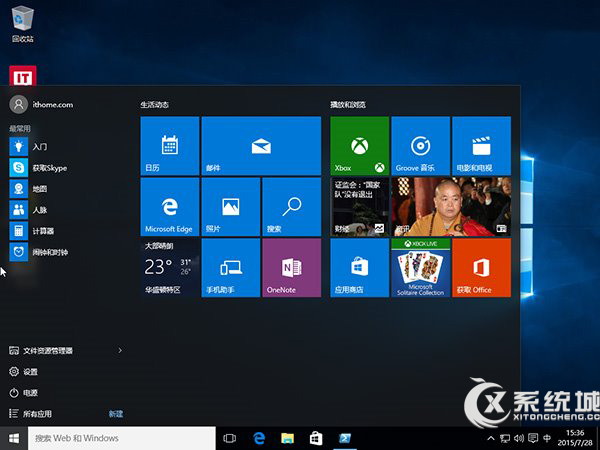Click the 中 input method indicator
Image resolution: width=600 pixels, height=450 pixels.
[547, 438]
